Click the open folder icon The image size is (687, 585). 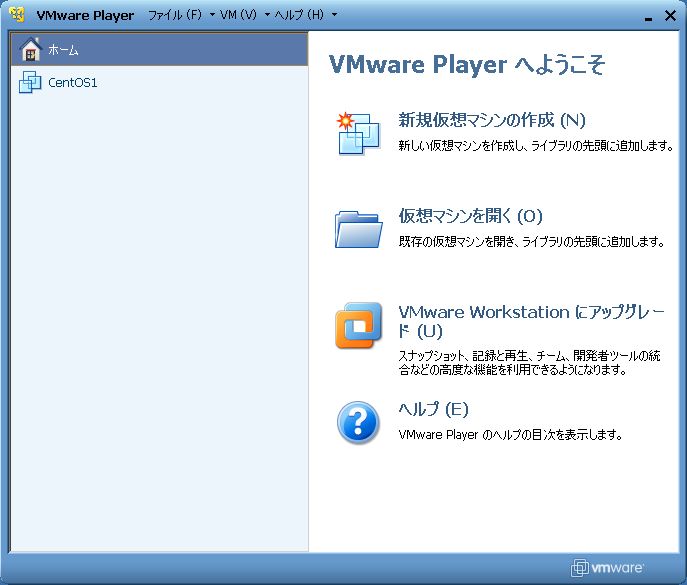[x=358, y=229]
